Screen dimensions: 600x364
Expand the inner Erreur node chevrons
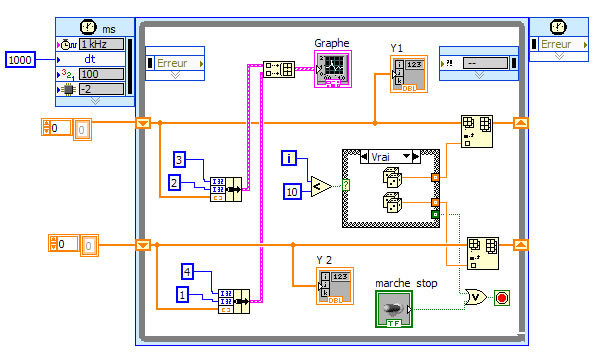coord(175,75)
